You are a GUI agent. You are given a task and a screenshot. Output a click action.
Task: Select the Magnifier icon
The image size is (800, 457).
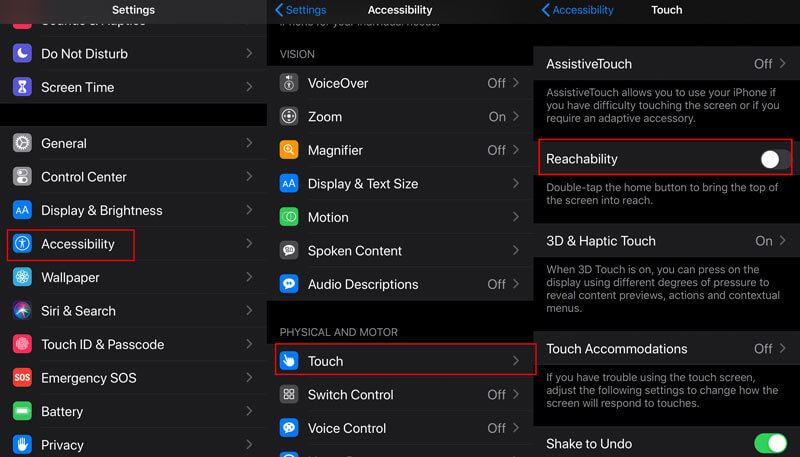point(289,150)
